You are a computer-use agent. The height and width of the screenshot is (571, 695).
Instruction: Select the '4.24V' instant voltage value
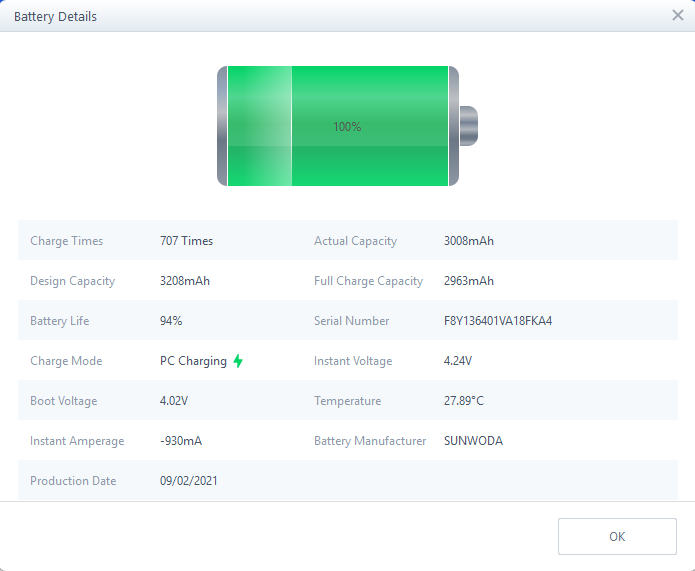tap(457, 360)
